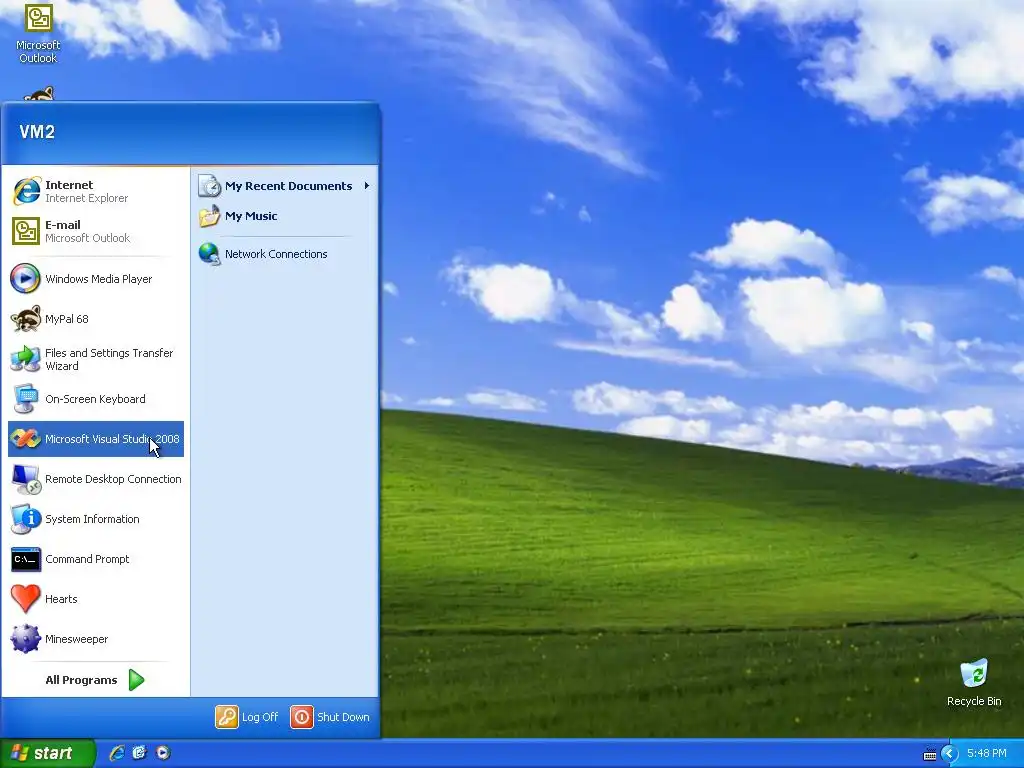
Task: Launch Internet Explorer from Quick Launch bar
Action: [117, 753]
